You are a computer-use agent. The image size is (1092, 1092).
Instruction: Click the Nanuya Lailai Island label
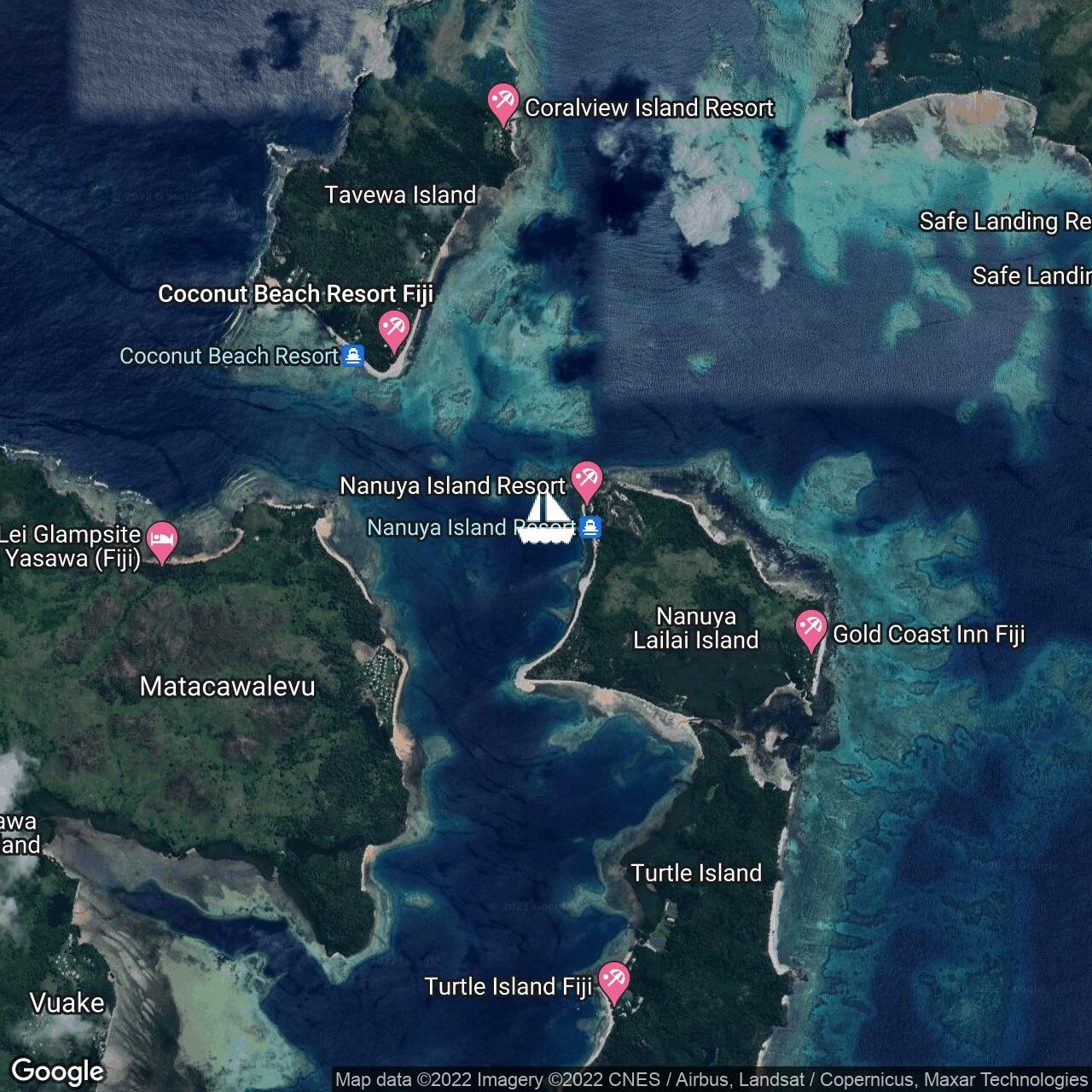tap(695, 628)
